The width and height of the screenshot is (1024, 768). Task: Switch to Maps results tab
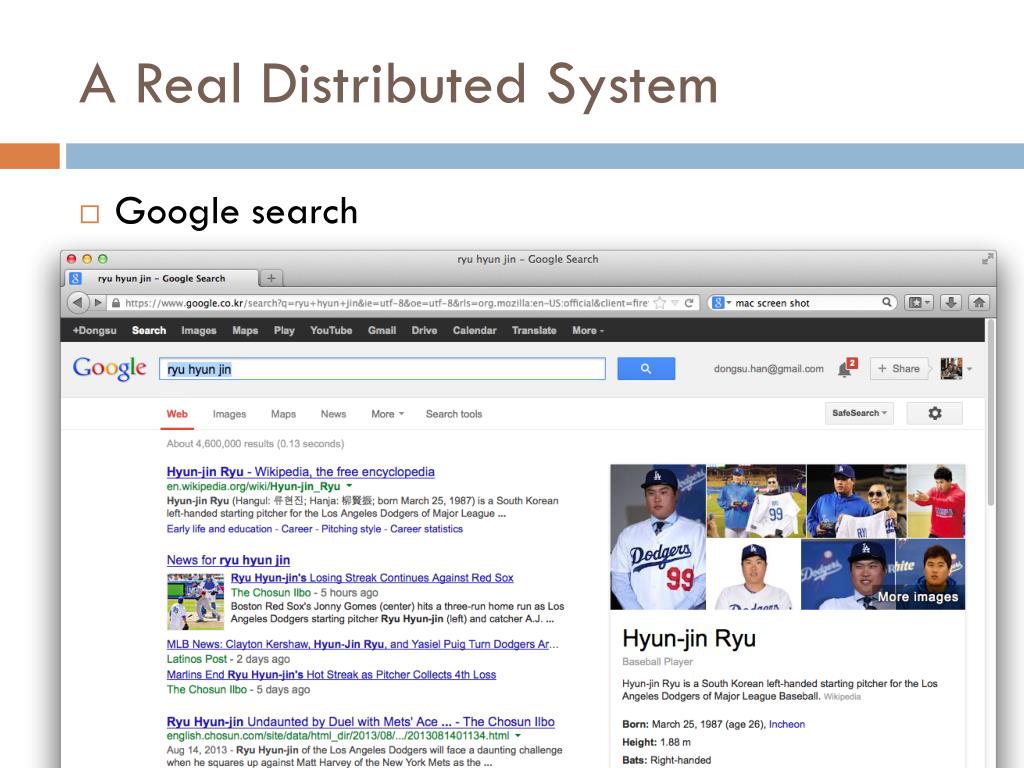[283, 414]
